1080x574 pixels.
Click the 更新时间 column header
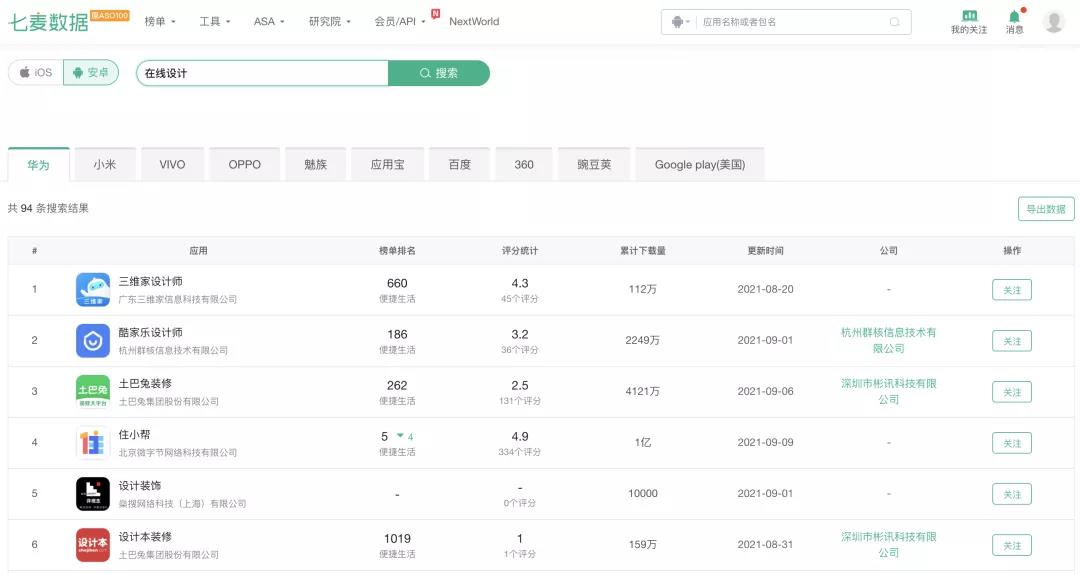(765, 251)
